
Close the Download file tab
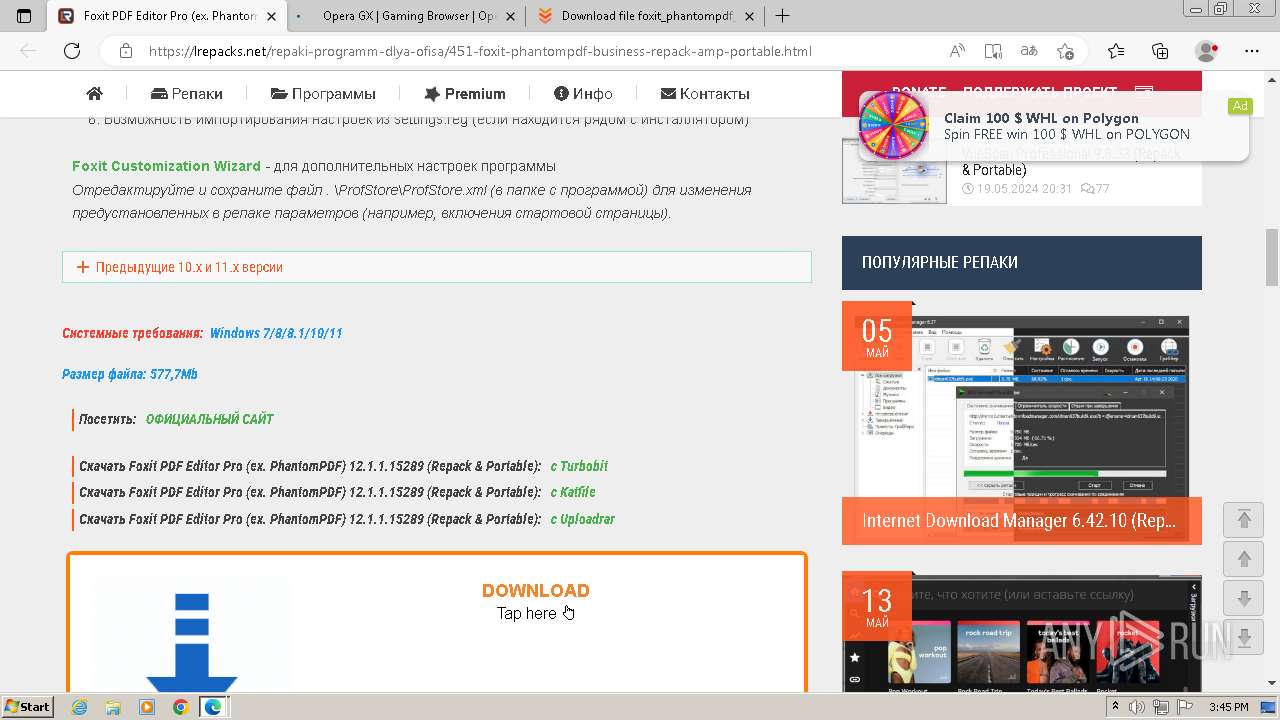[x=750, y=16]
